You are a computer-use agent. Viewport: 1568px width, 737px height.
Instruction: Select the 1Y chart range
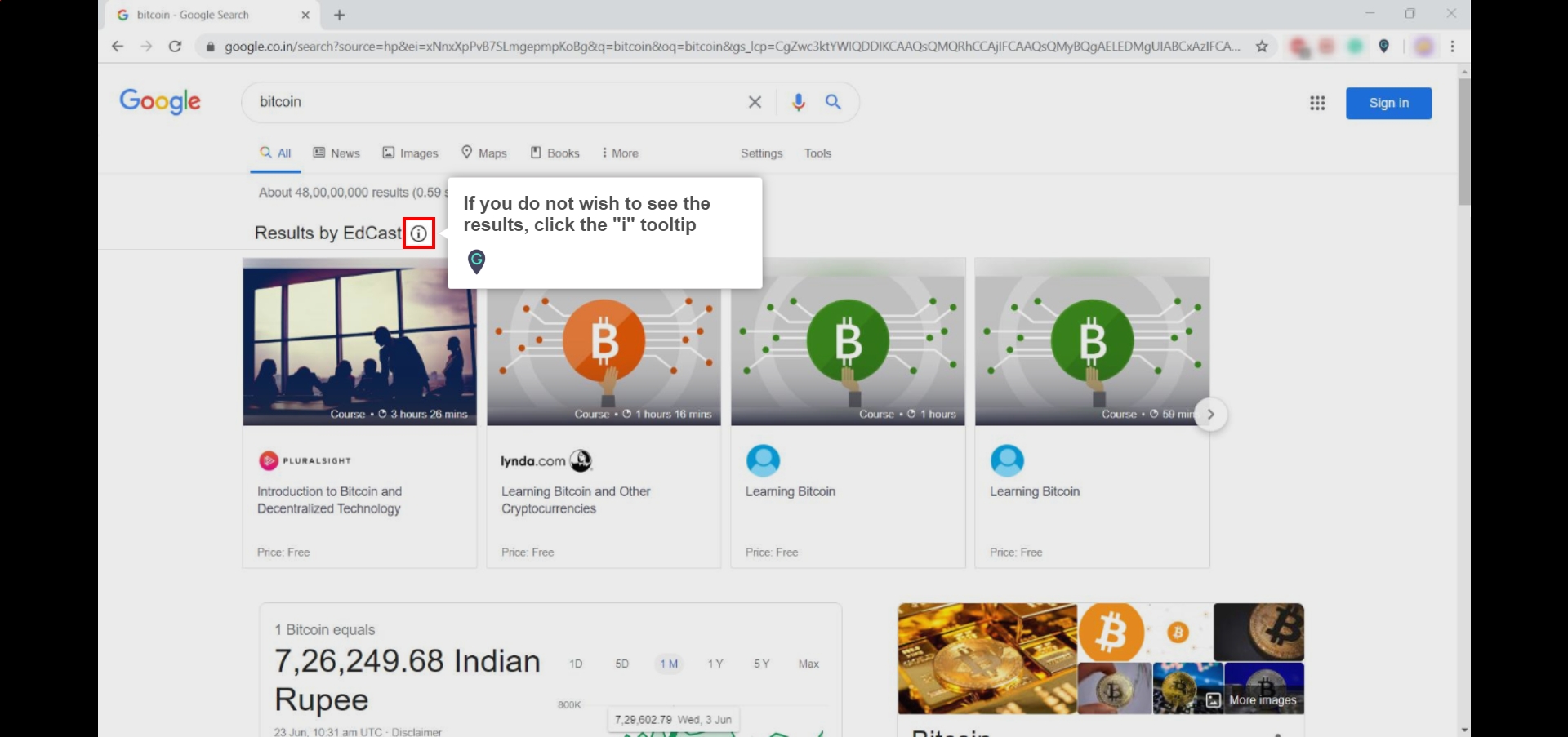pyautogui.click(x=715, y=664)
